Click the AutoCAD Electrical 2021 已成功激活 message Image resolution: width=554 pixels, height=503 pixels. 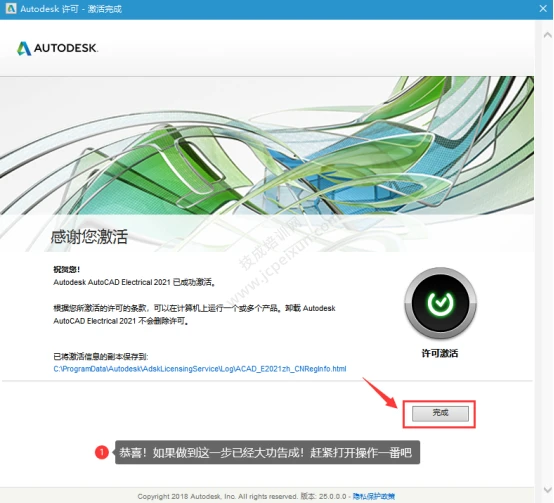coord(135,282)
